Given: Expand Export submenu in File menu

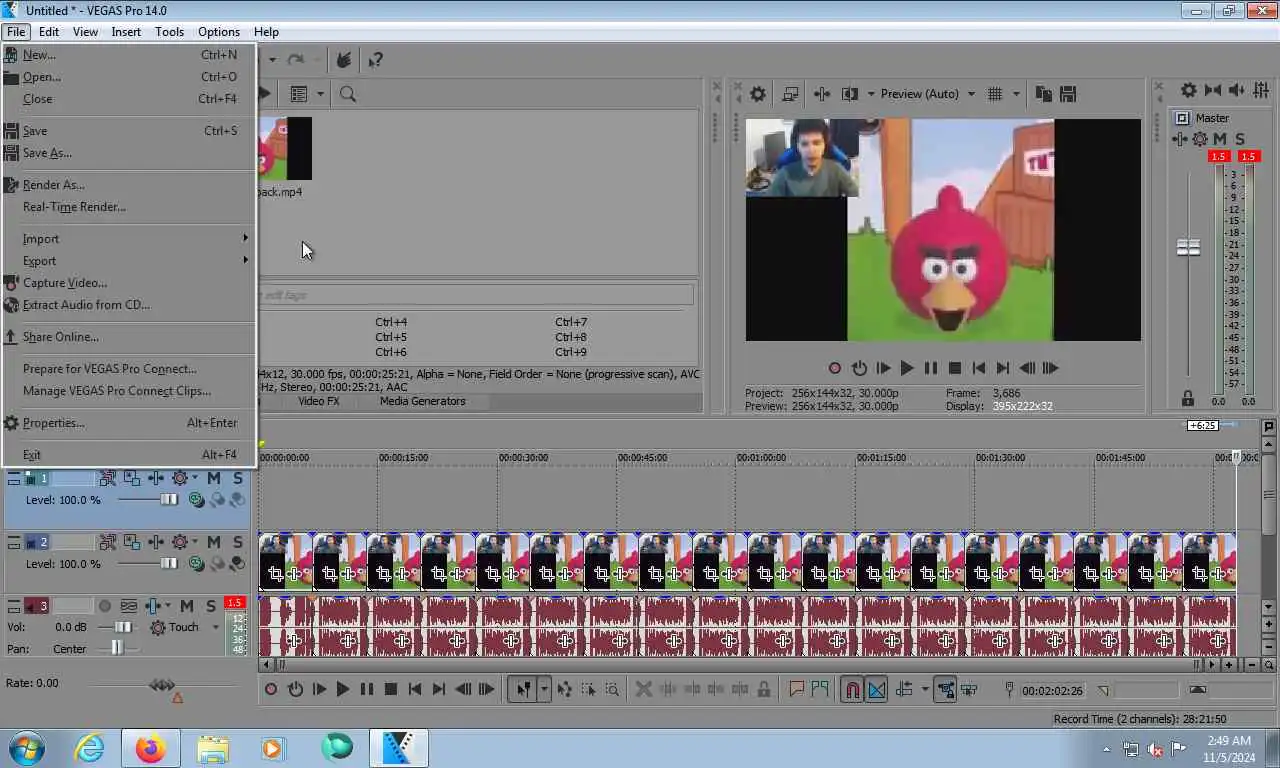Looking at the screenshot, I should point(130,261).
